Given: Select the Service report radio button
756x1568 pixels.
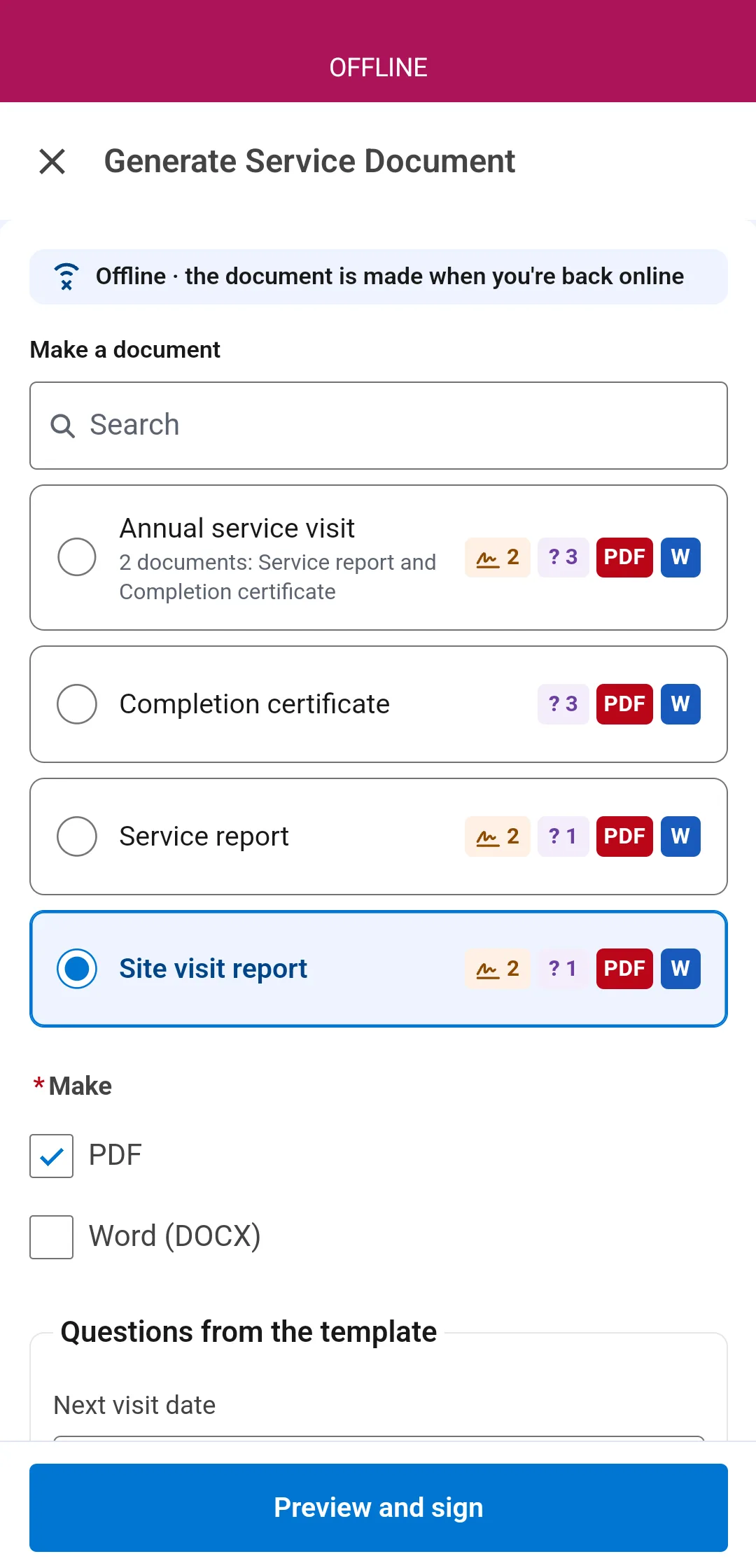Looking at the screenshot, I should 77,836.
